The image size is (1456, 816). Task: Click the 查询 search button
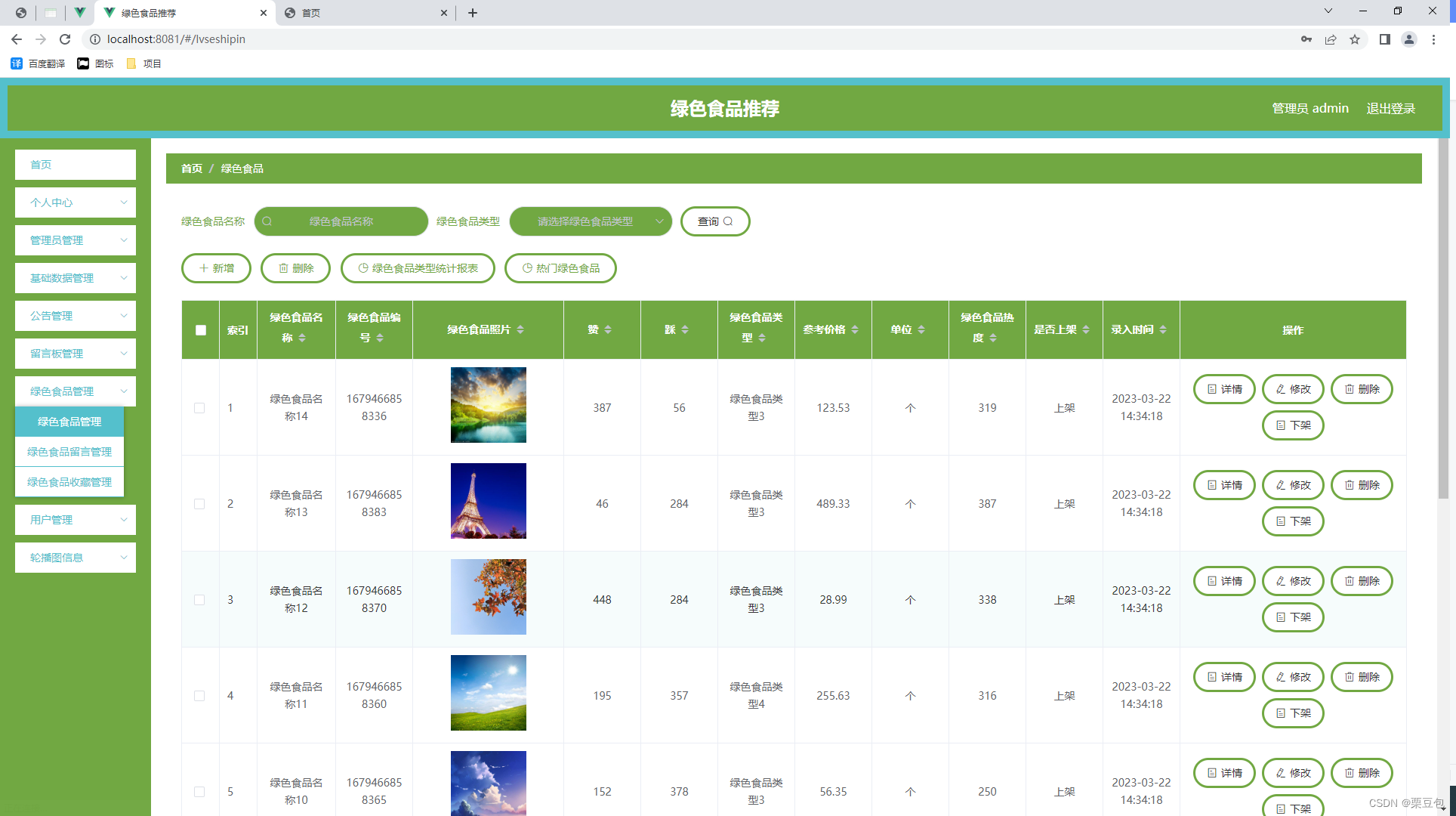pos(714,221)
